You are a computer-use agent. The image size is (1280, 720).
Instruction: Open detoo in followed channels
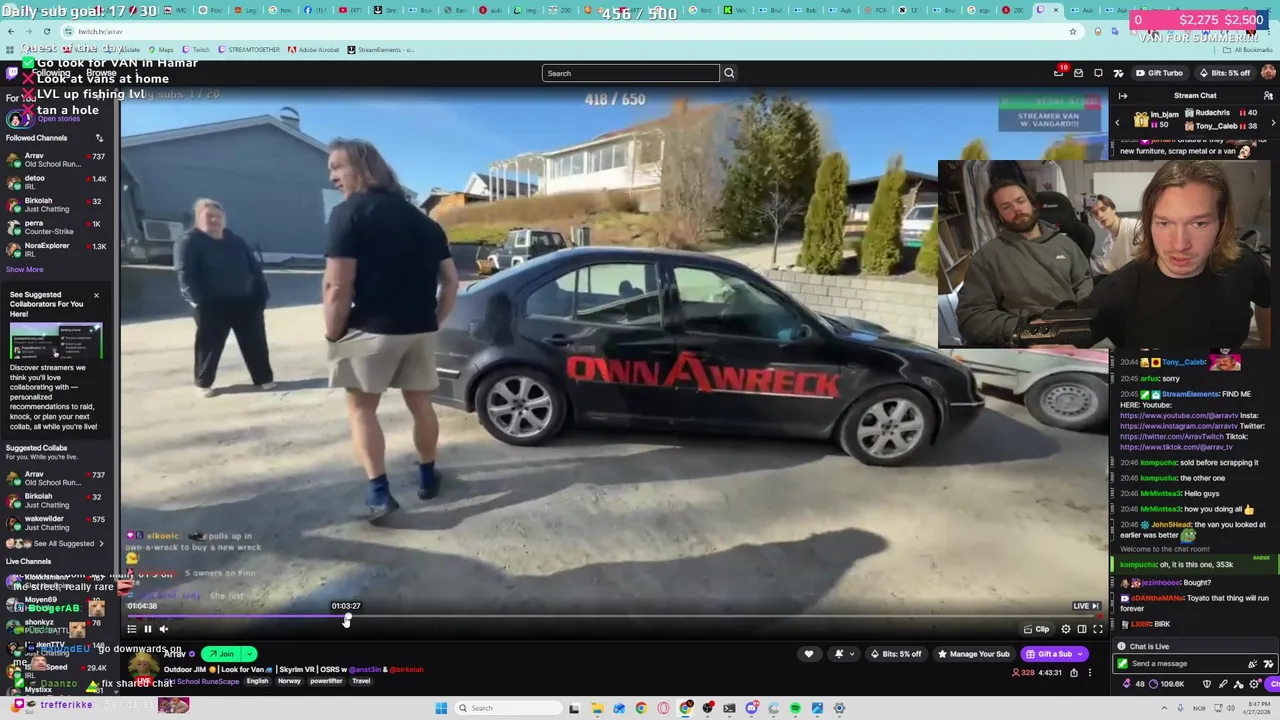57,182
